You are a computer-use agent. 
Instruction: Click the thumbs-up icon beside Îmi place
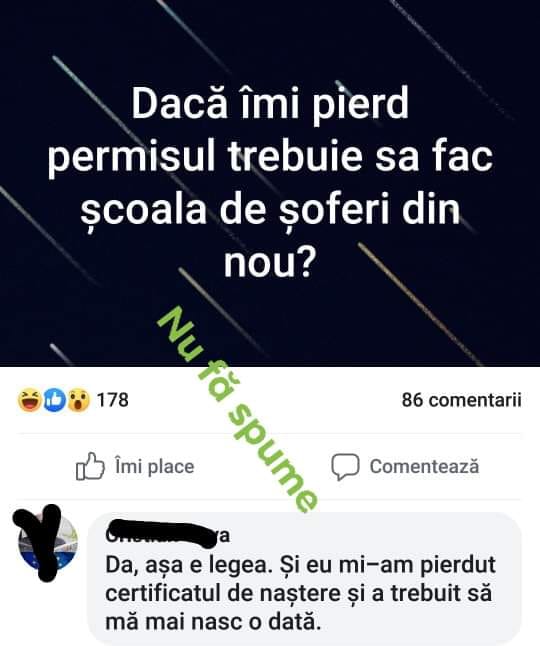90,466
